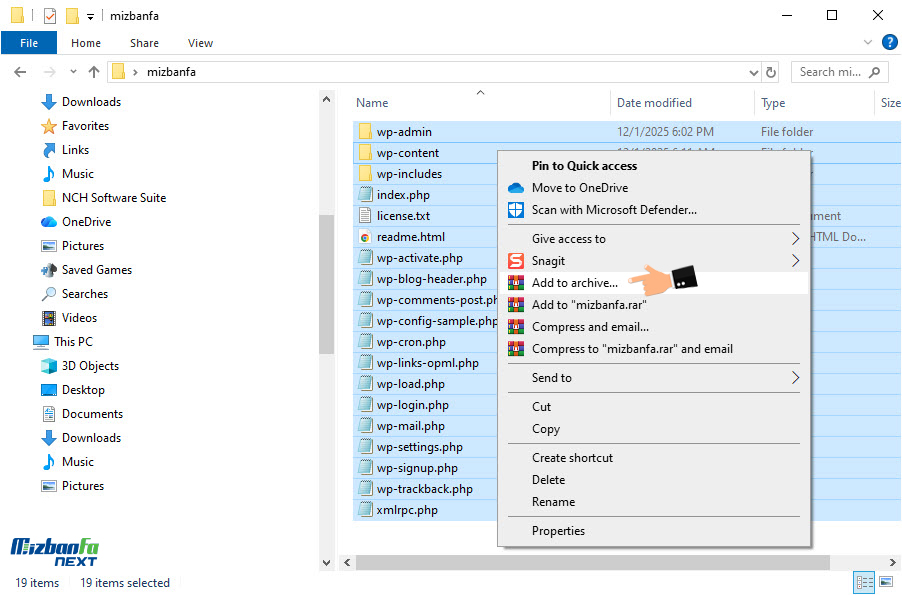The height and width of the screenshot is (595, 902).
Task: Choose Properties from the context menu
Action: tap(558, 531)
